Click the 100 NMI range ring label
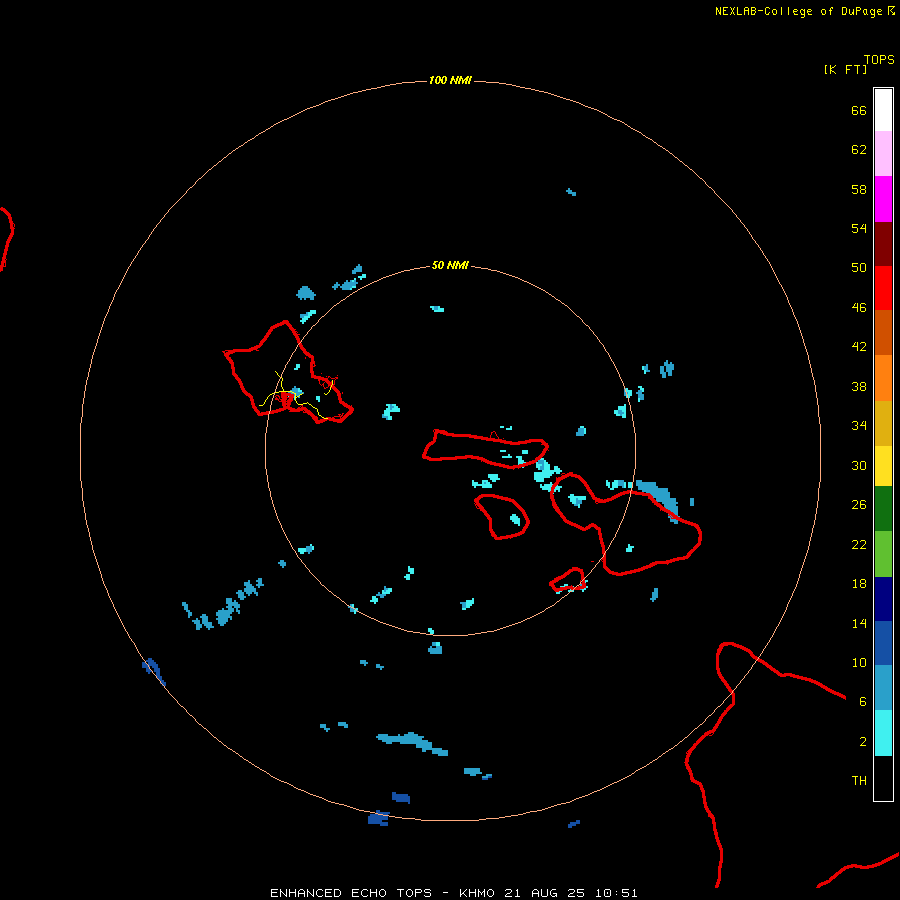Image resolution: width=900 pixels, height=900 pixels. click(x=450, y=80)
